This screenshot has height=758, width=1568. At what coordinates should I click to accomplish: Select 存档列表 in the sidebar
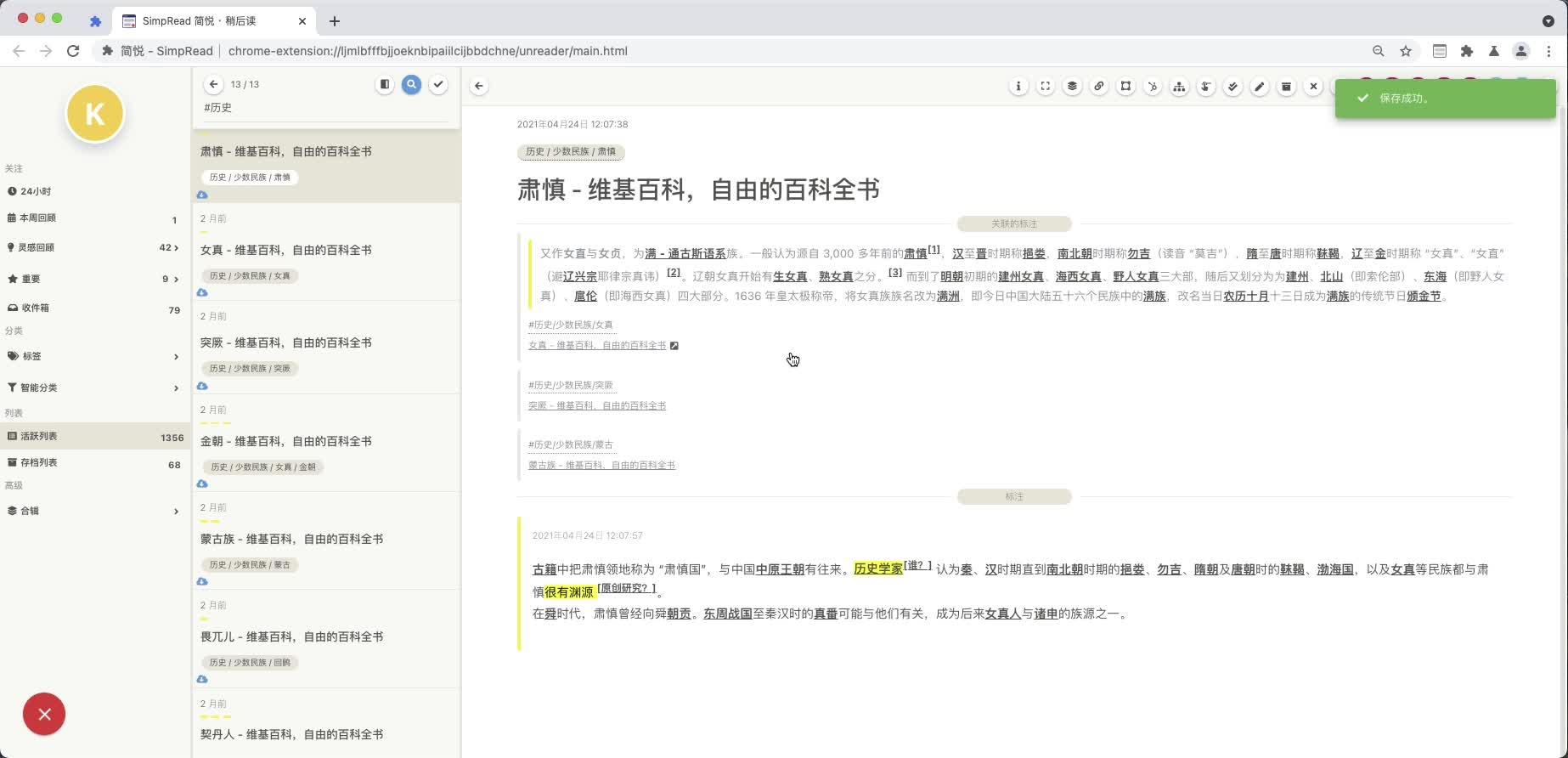[x=94, y=463]
